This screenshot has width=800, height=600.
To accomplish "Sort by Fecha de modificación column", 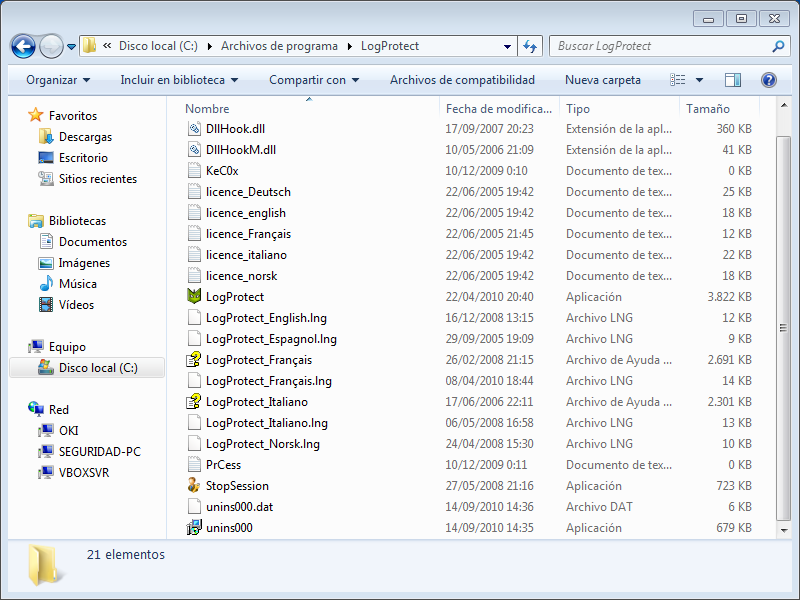I will (499, 109).
